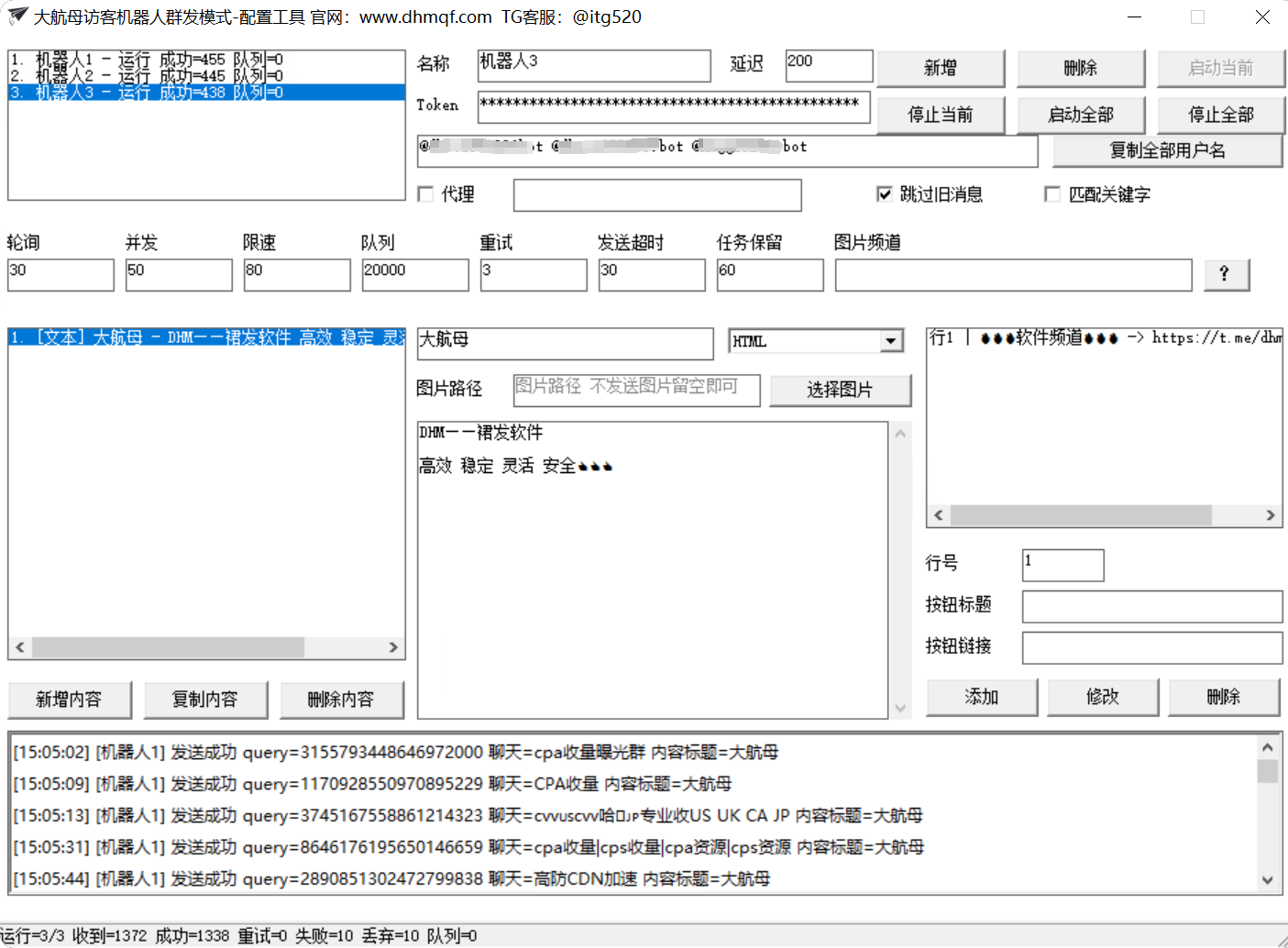Click button list horizontal scrollbar right arrow

click(1271, 515)
